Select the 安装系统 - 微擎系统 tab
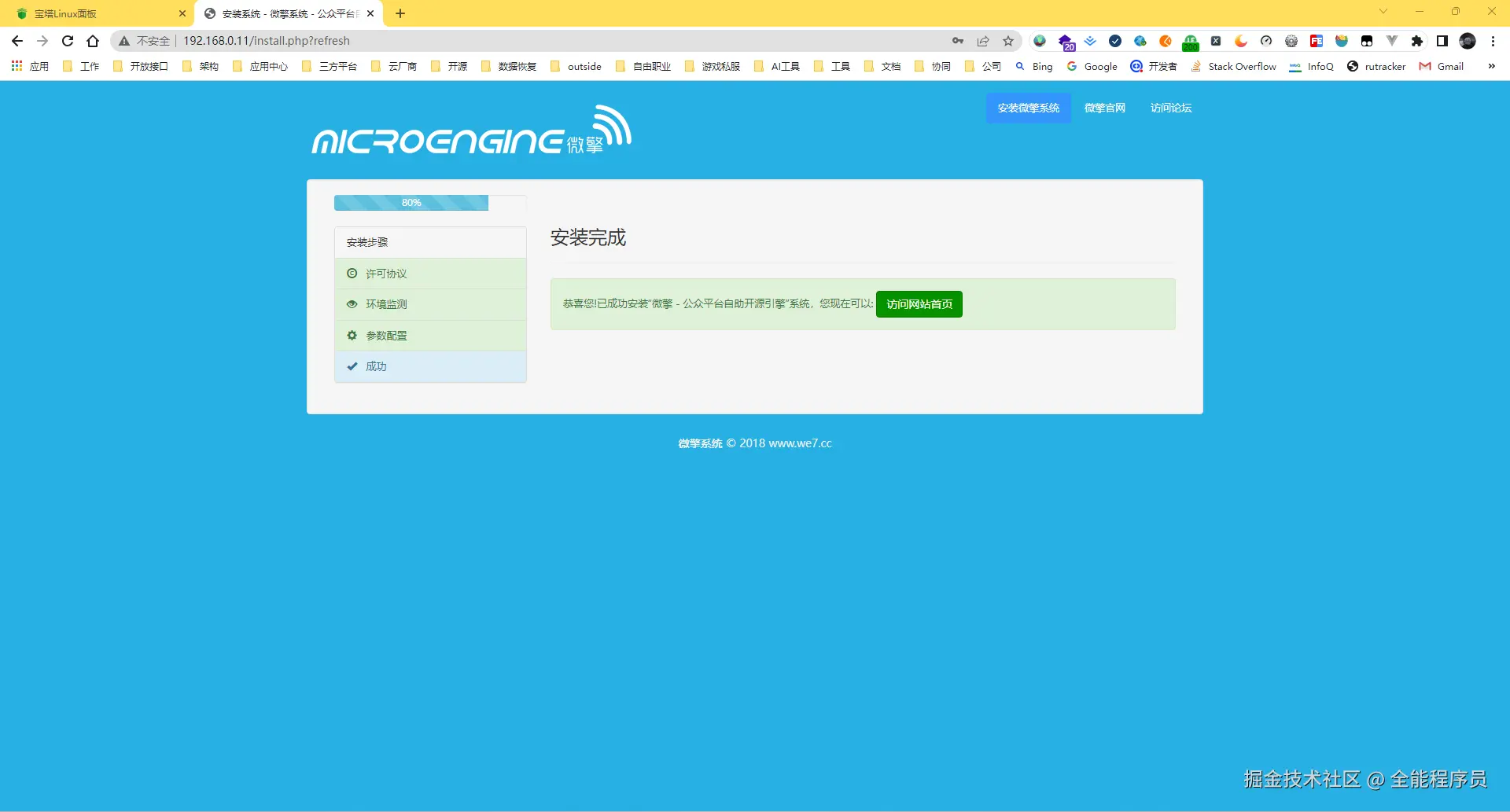This screenshot has width=1510, height=812. click(x=288, y=13)
